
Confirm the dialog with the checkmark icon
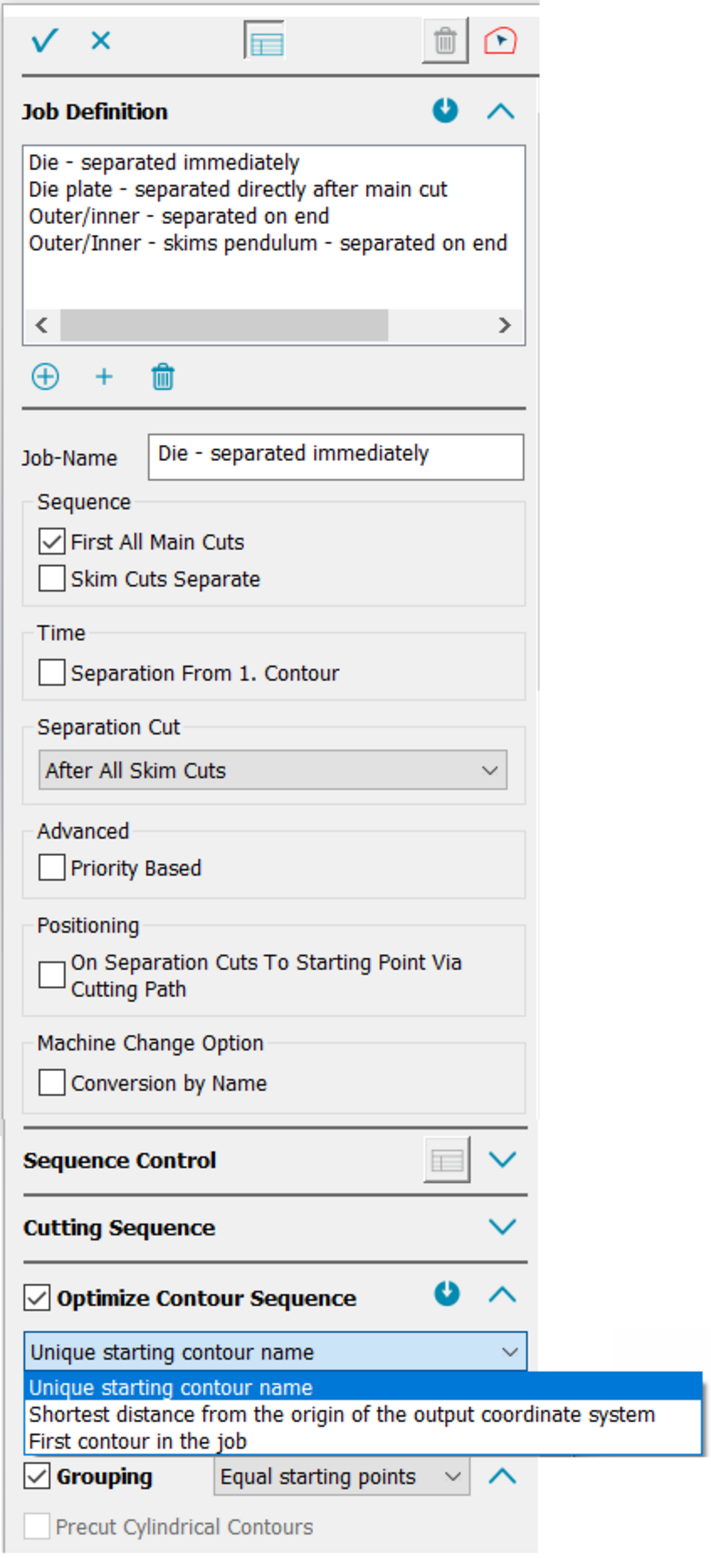coord(45,41)
